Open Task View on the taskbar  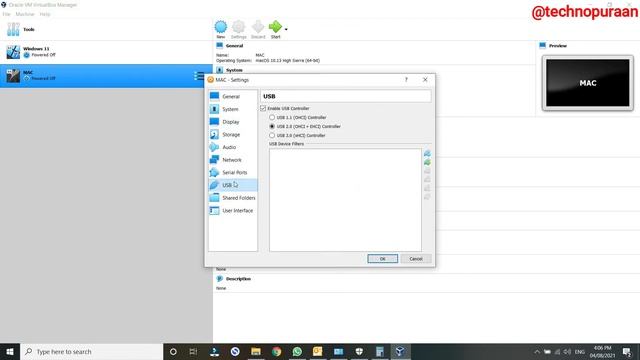click(x=193, y=351)
